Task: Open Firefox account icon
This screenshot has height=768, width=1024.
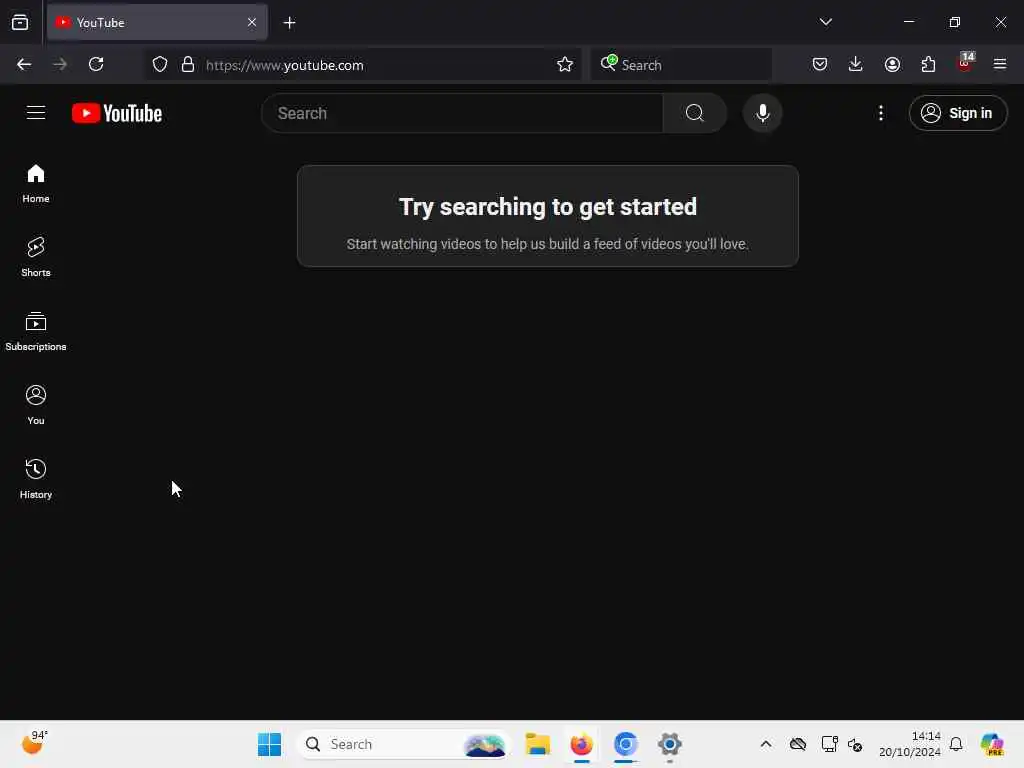Action: (x=892, y=64)
